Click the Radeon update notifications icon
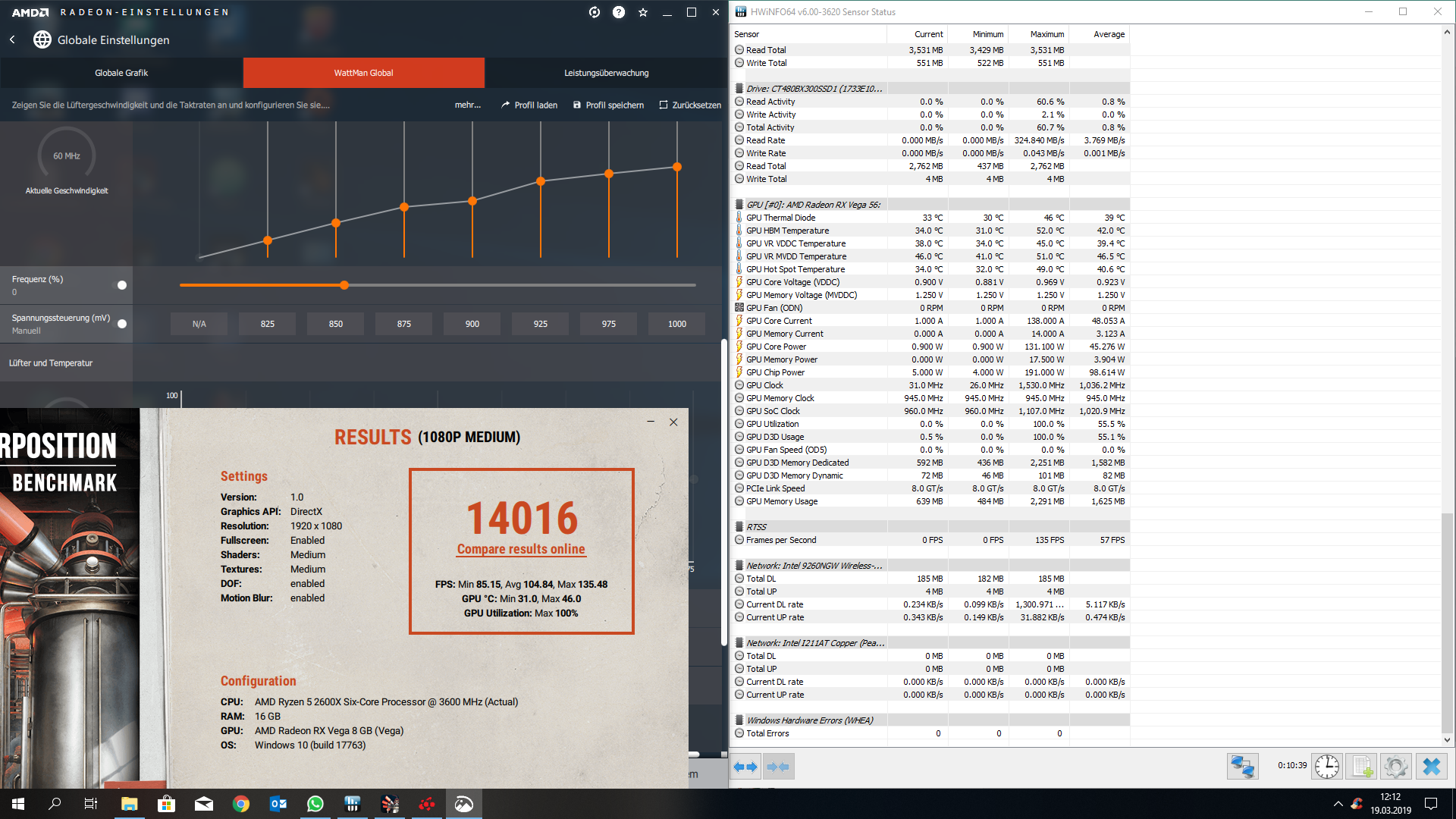 coord(595,12)
